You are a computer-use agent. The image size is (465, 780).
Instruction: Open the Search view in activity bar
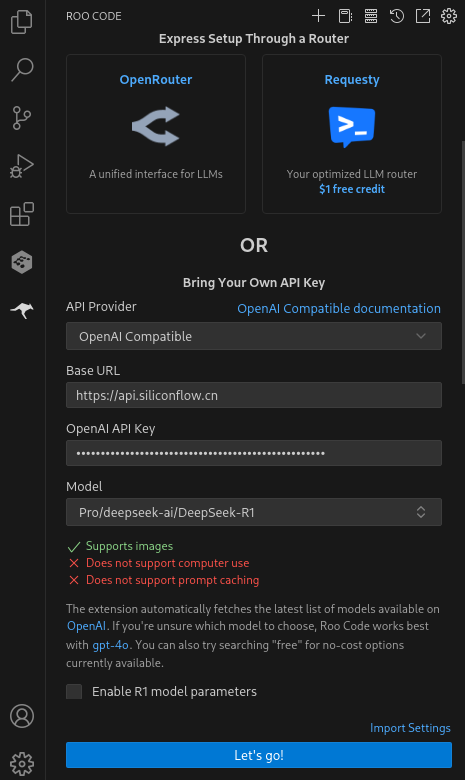pos(22,70)
